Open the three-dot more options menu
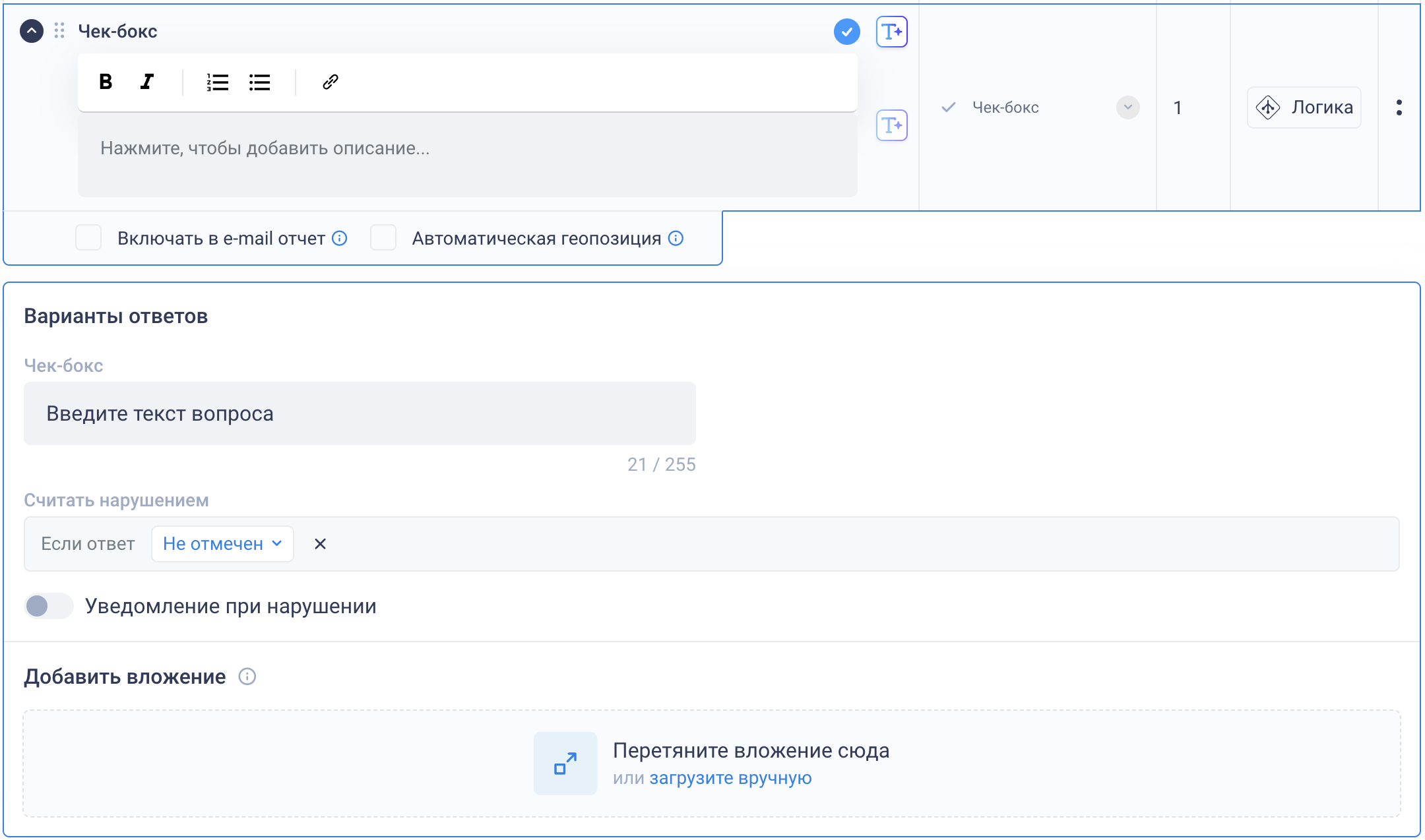Screen dimensions: 1425x840 tap(1399, 107)
